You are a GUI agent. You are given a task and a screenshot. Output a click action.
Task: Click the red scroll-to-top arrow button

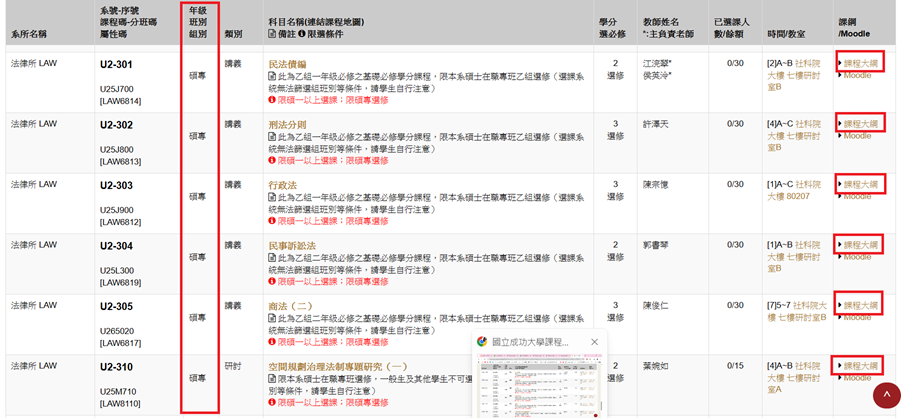point(886,397)
